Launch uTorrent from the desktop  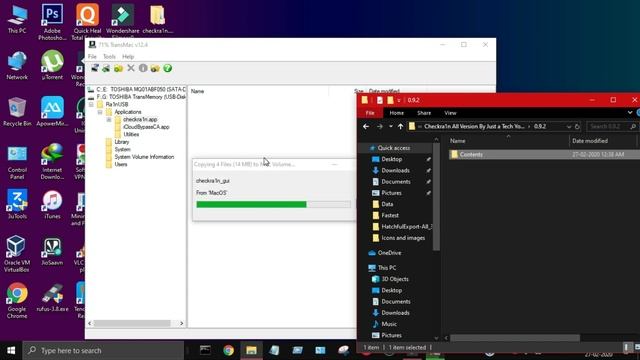click(52, 65)
